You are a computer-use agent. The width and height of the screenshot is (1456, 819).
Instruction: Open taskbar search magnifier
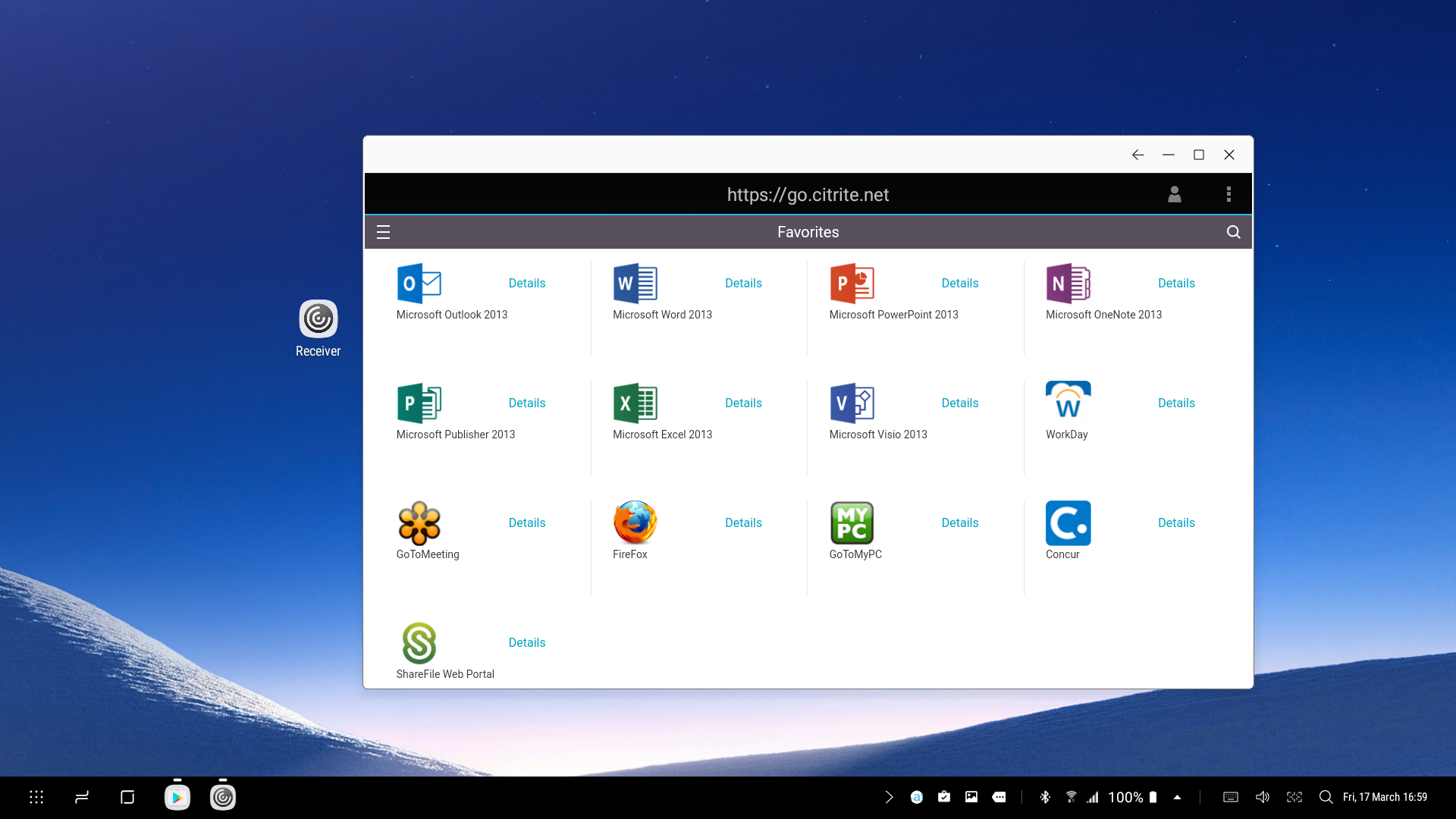click(1326, 797)
